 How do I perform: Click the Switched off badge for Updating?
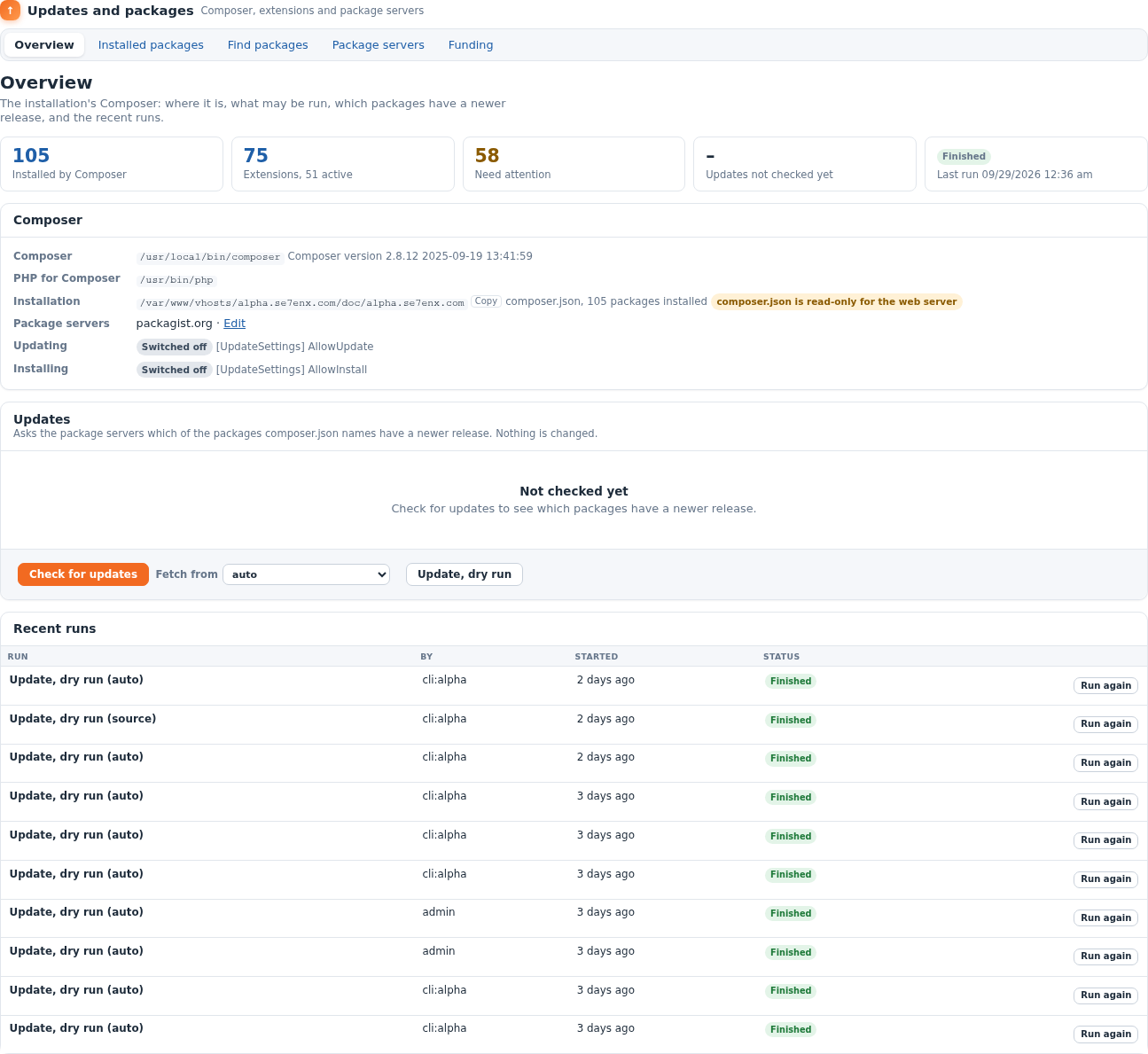[174, 347]
